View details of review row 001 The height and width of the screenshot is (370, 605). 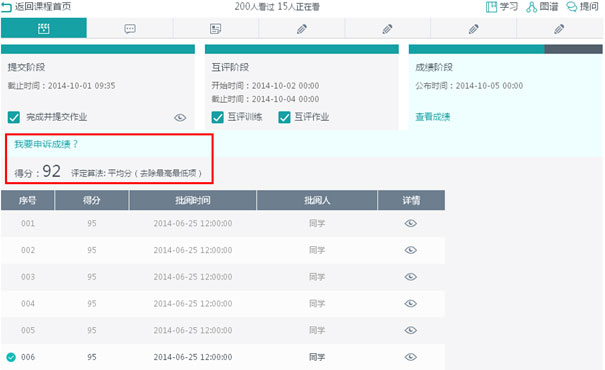click(x=411, y=223)
